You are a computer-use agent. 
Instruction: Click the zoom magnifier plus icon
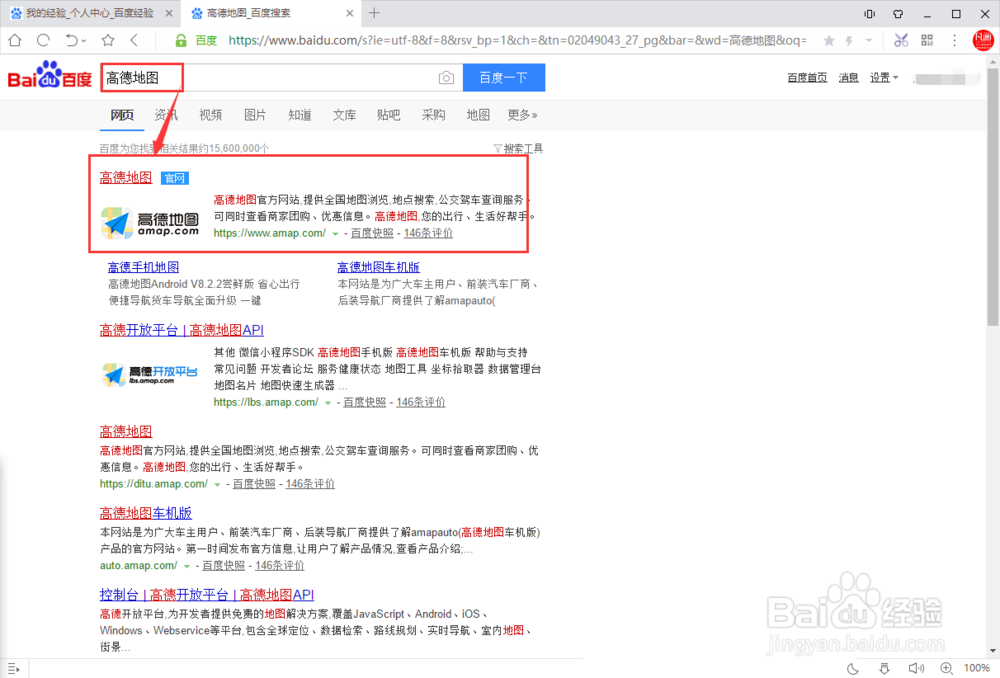(946, 668)
